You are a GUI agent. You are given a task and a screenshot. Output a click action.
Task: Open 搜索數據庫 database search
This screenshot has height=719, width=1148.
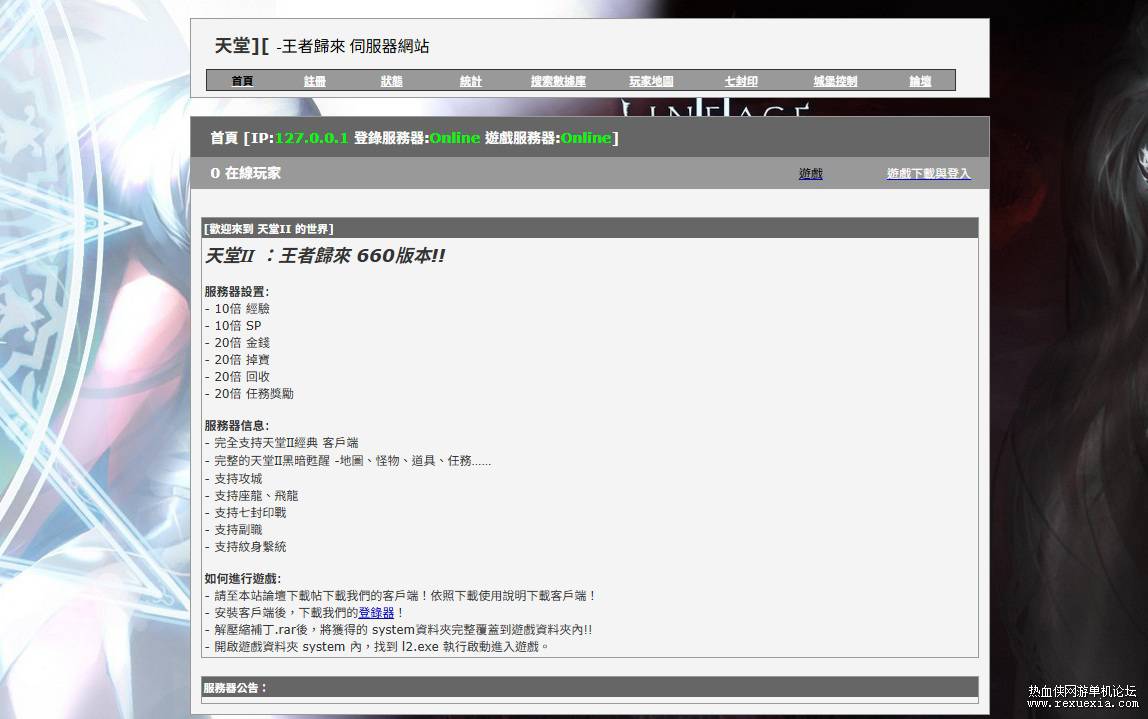click(x=558, y=81)
